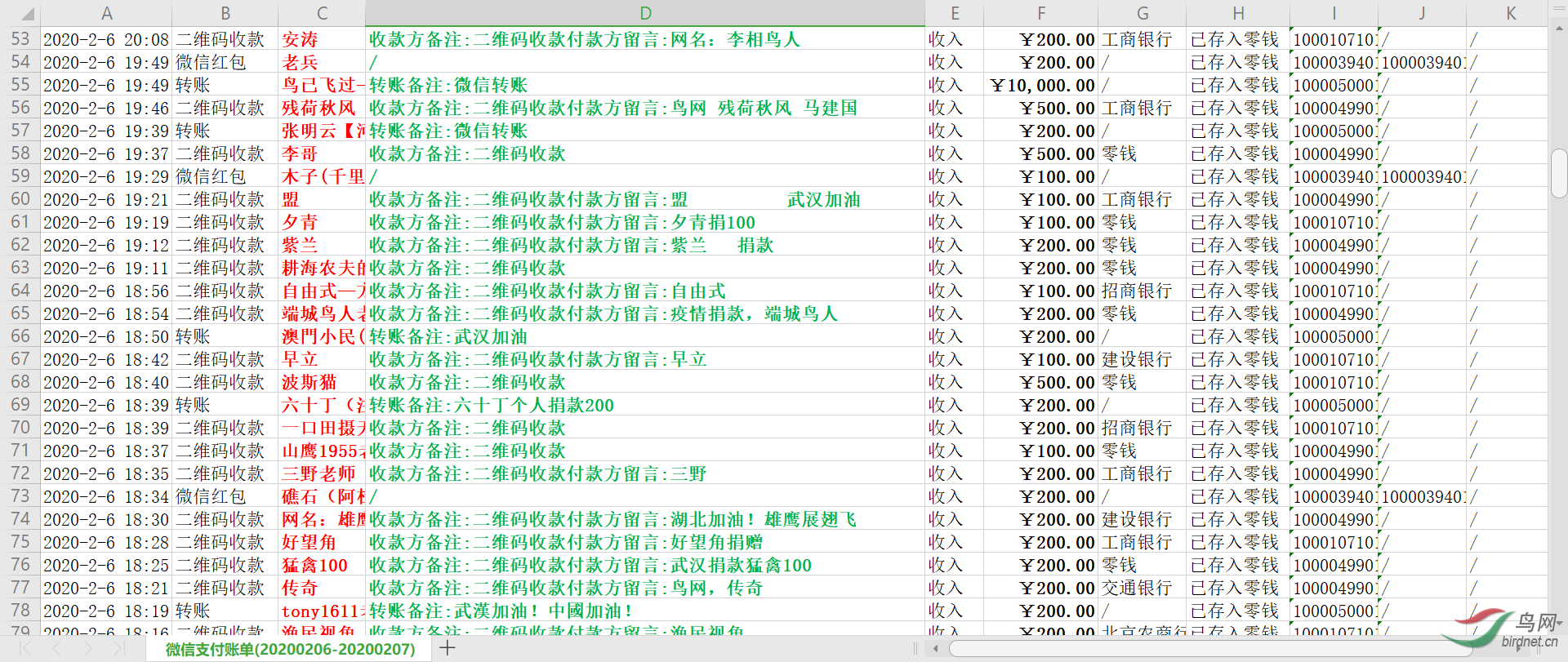1568x662 pixels.
Task: Go to previous sheet using navigation arrow
Action: pos(56,648)
